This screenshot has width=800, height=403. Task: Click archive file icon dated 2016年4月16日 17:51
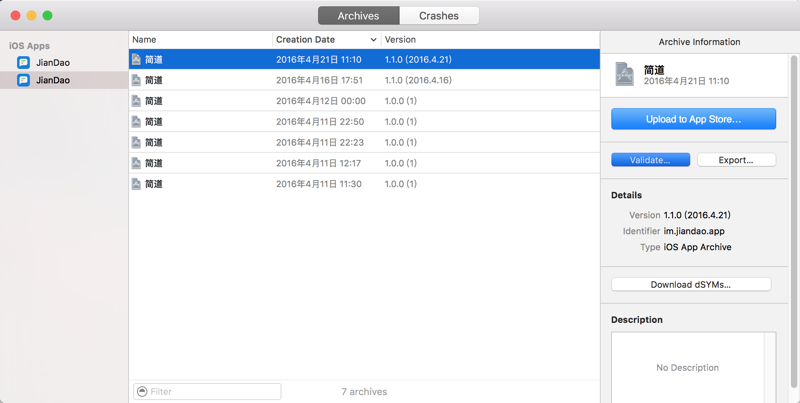coord(136,80)
